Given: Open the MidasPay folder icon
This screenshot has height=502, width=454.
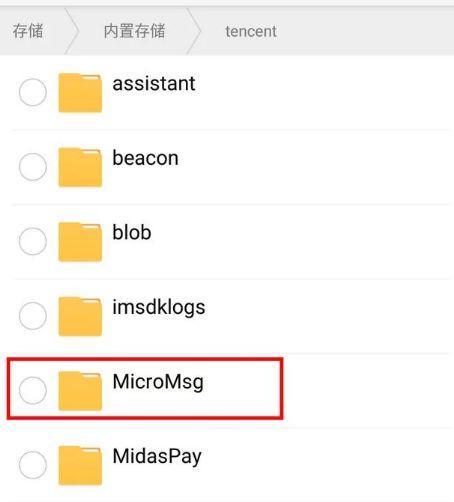Looking at the screenshot, I should (80, 465).
